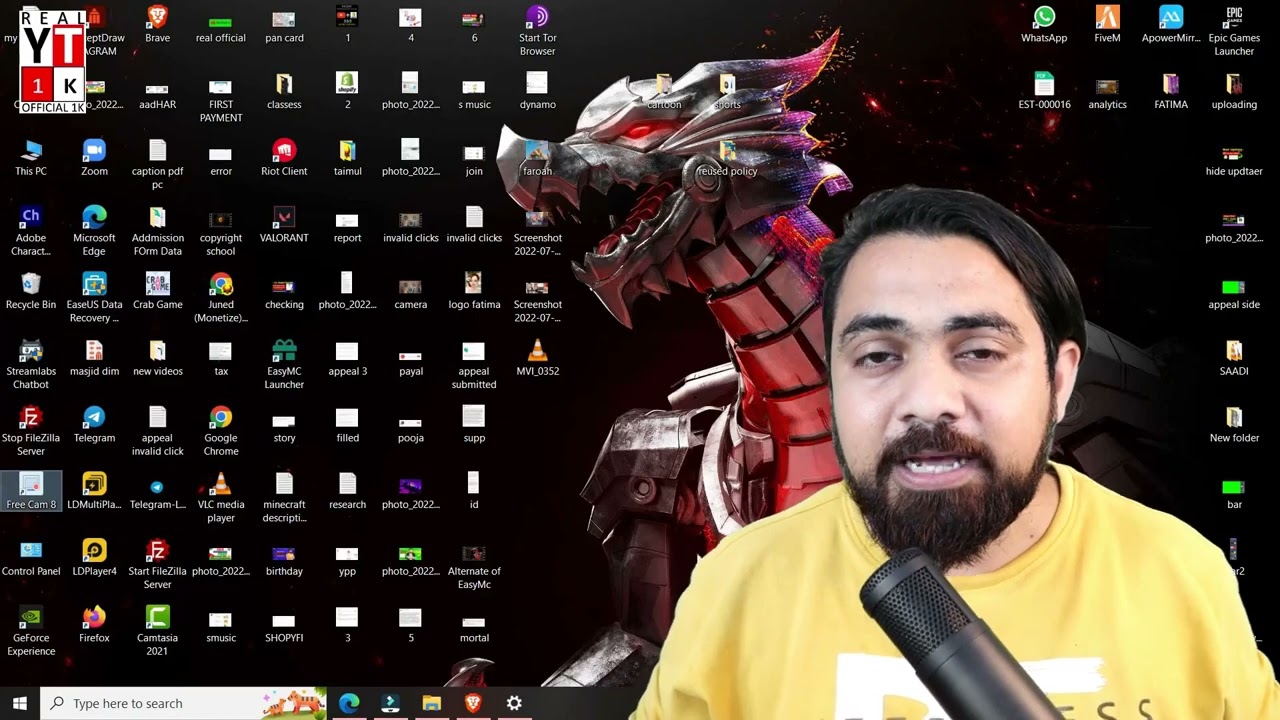
Task: Open File Explorer from the taskbar
Action: click(431, 703)
